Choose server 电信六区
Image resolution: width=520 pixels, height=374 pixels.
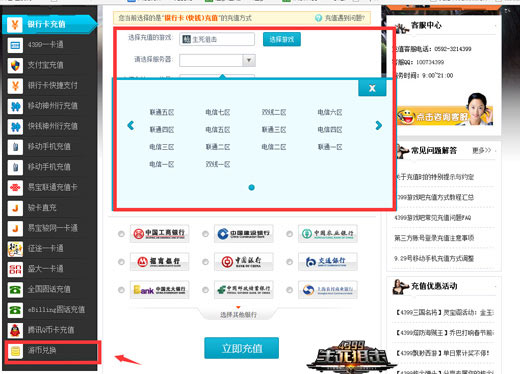click(330, 112)
